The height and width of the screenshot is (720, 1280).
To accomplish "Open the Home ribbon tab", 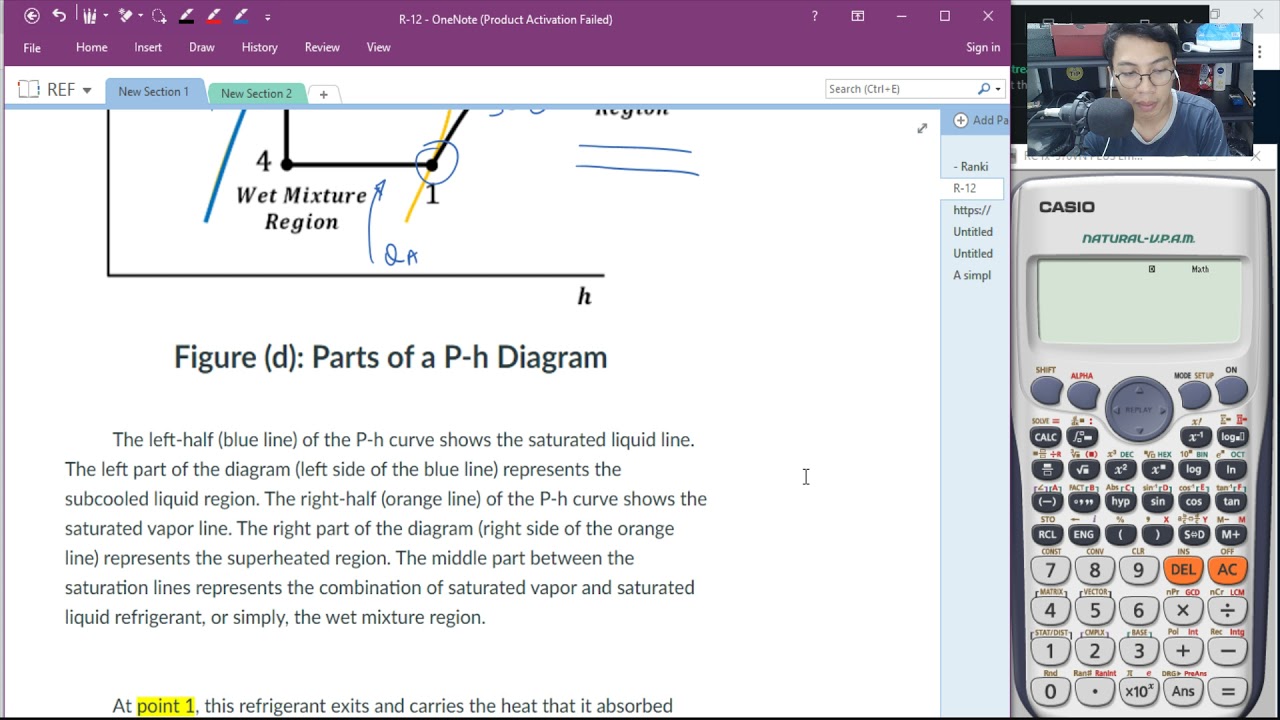I will tap(91, 47).
